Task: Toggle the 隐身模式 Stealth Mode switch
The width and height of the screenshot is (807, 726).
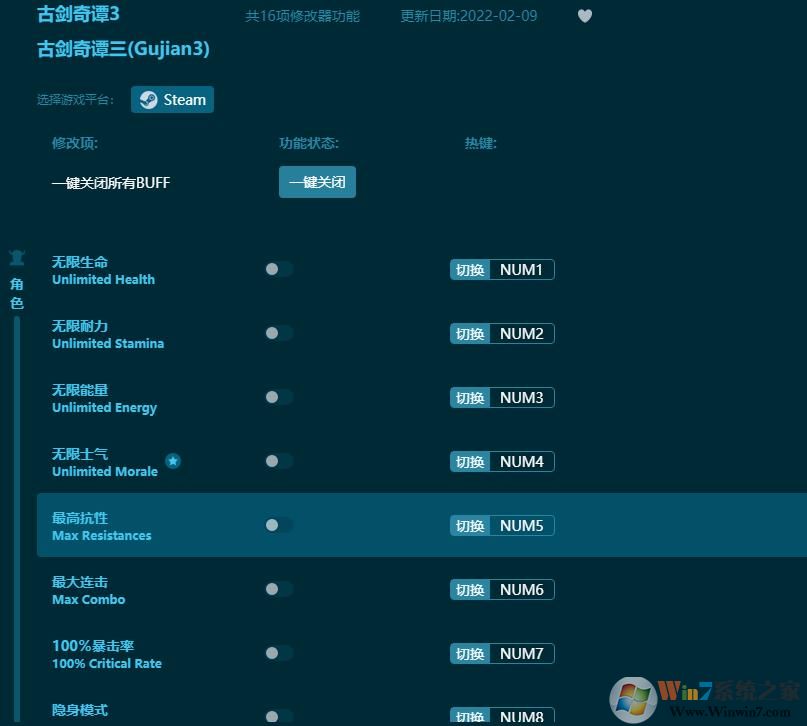Action: 278,716
